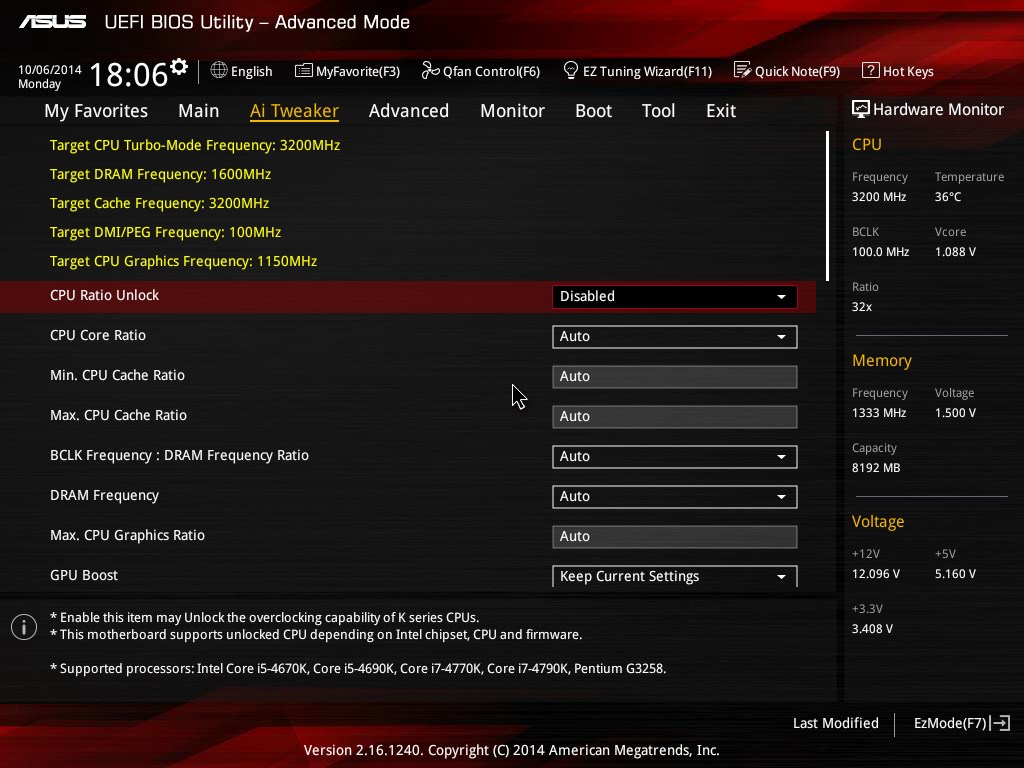The height and width of the screenshot is (768, 1024).
Task: Click Target DMI/PEG Frequency: 100MHz text
Action: click(x=165, y=232)
